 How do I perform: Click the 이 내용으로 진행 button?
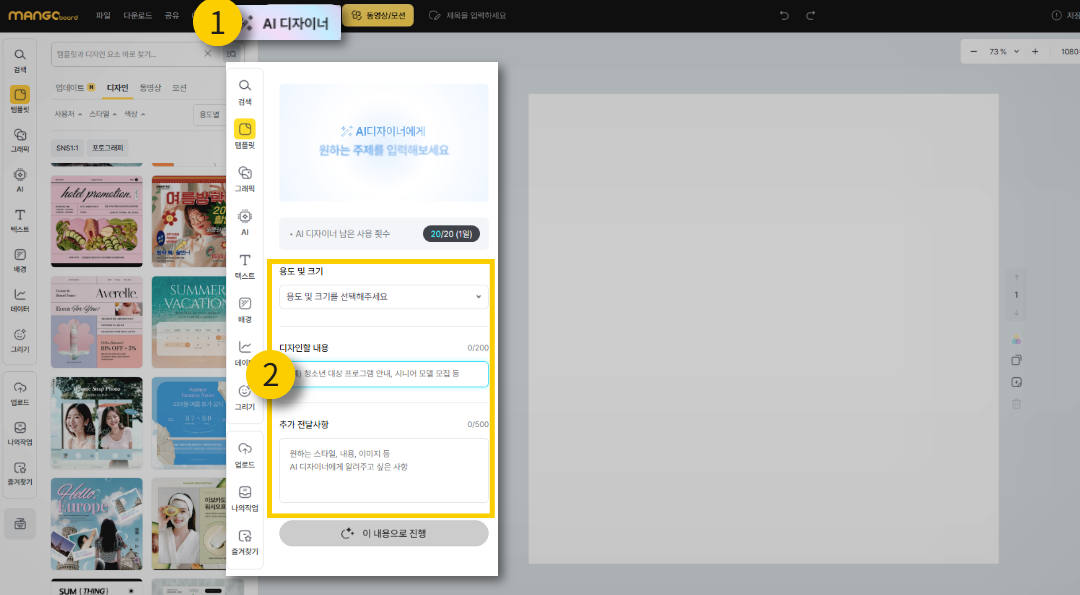pos(384,533)
